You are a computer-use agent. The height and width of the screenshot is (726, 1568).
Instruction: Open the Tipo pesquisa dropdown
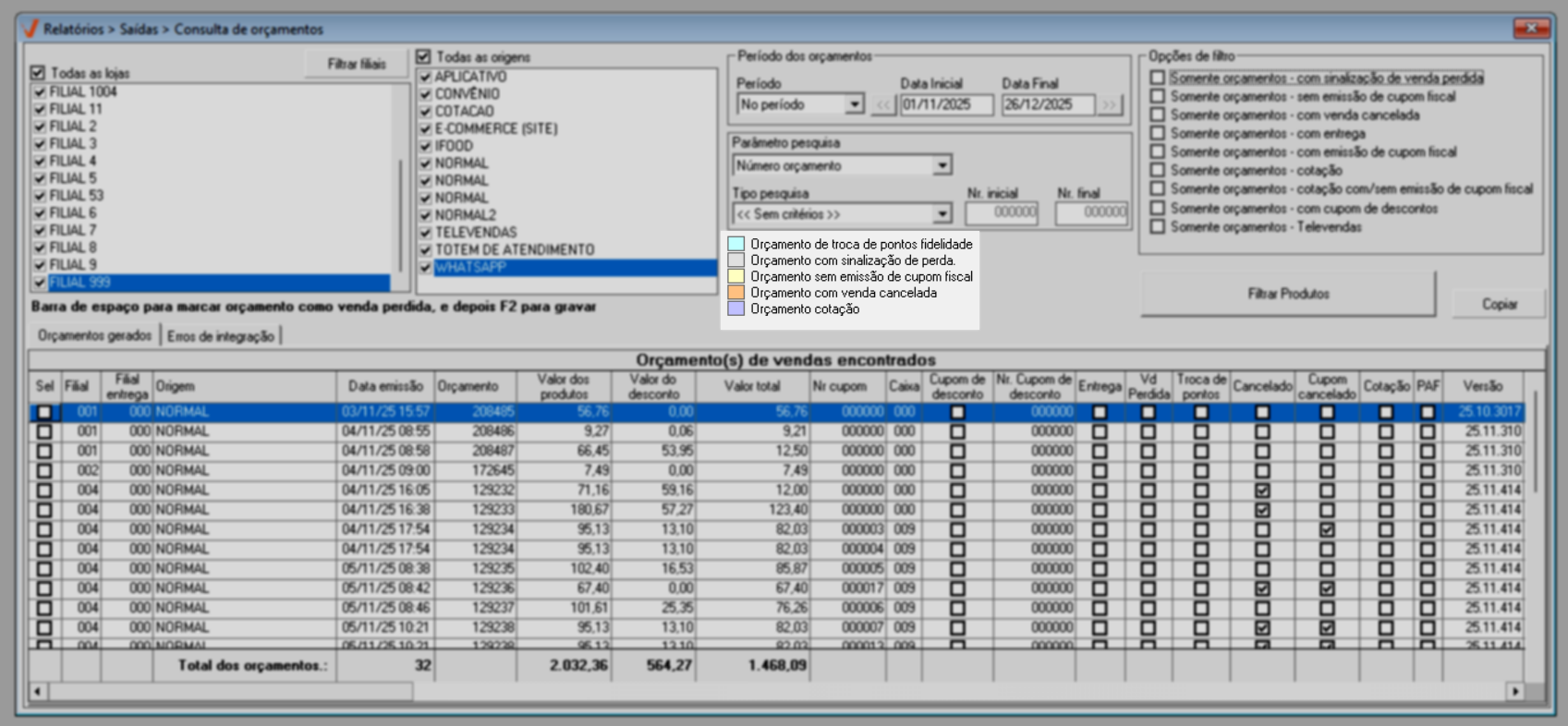[942, 214]
